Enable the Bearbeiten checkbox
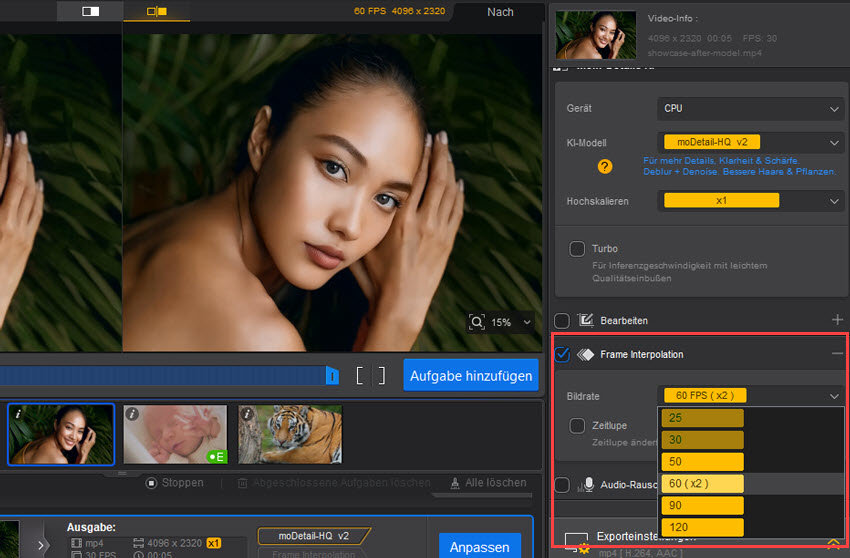850x558 pixels. point(562,321)
